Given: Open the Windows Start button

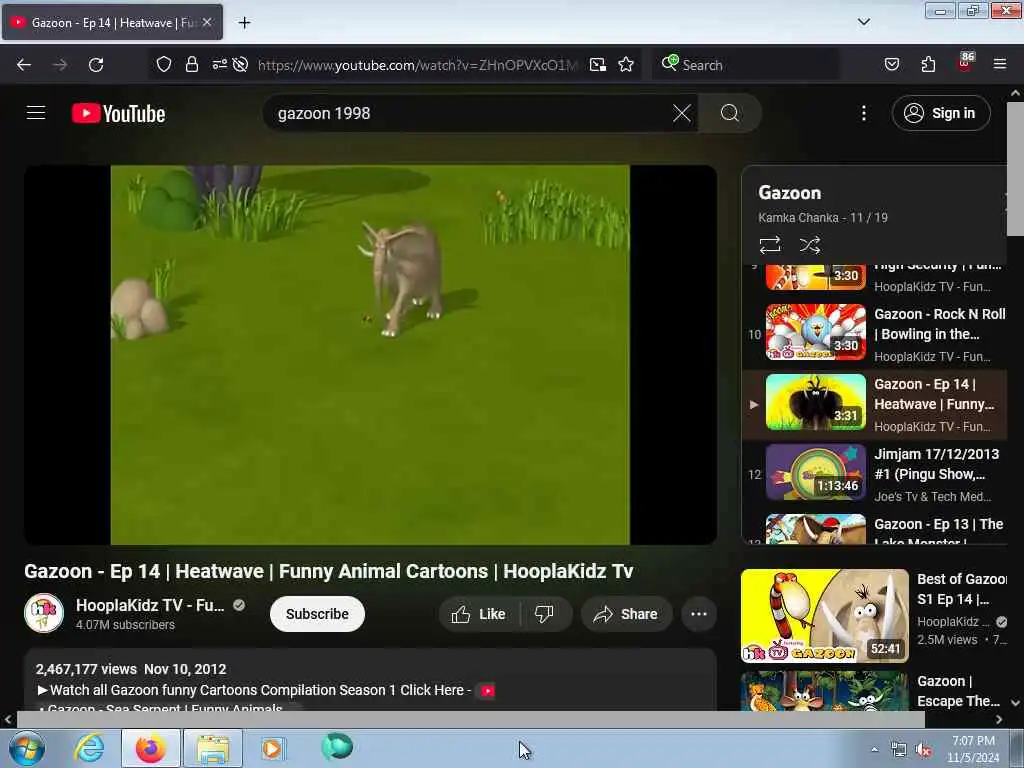Looking at the screenshot, I should pyautogui.click(x=26, y=748).
